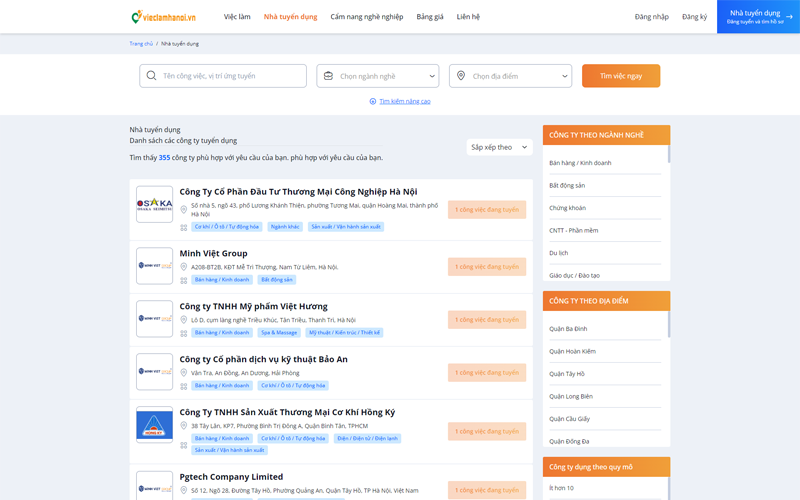
Task: Click the Đăng nhập link
Action: point(651,17)
